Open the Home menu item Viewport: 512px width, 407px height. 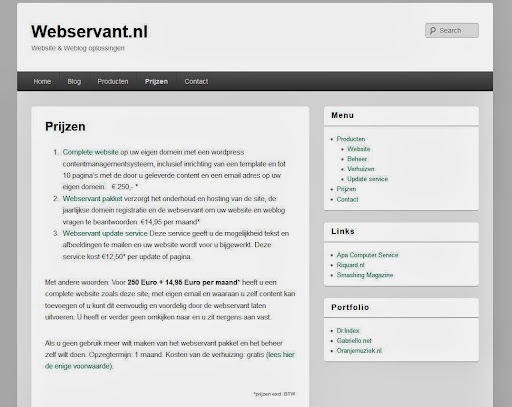42,81
